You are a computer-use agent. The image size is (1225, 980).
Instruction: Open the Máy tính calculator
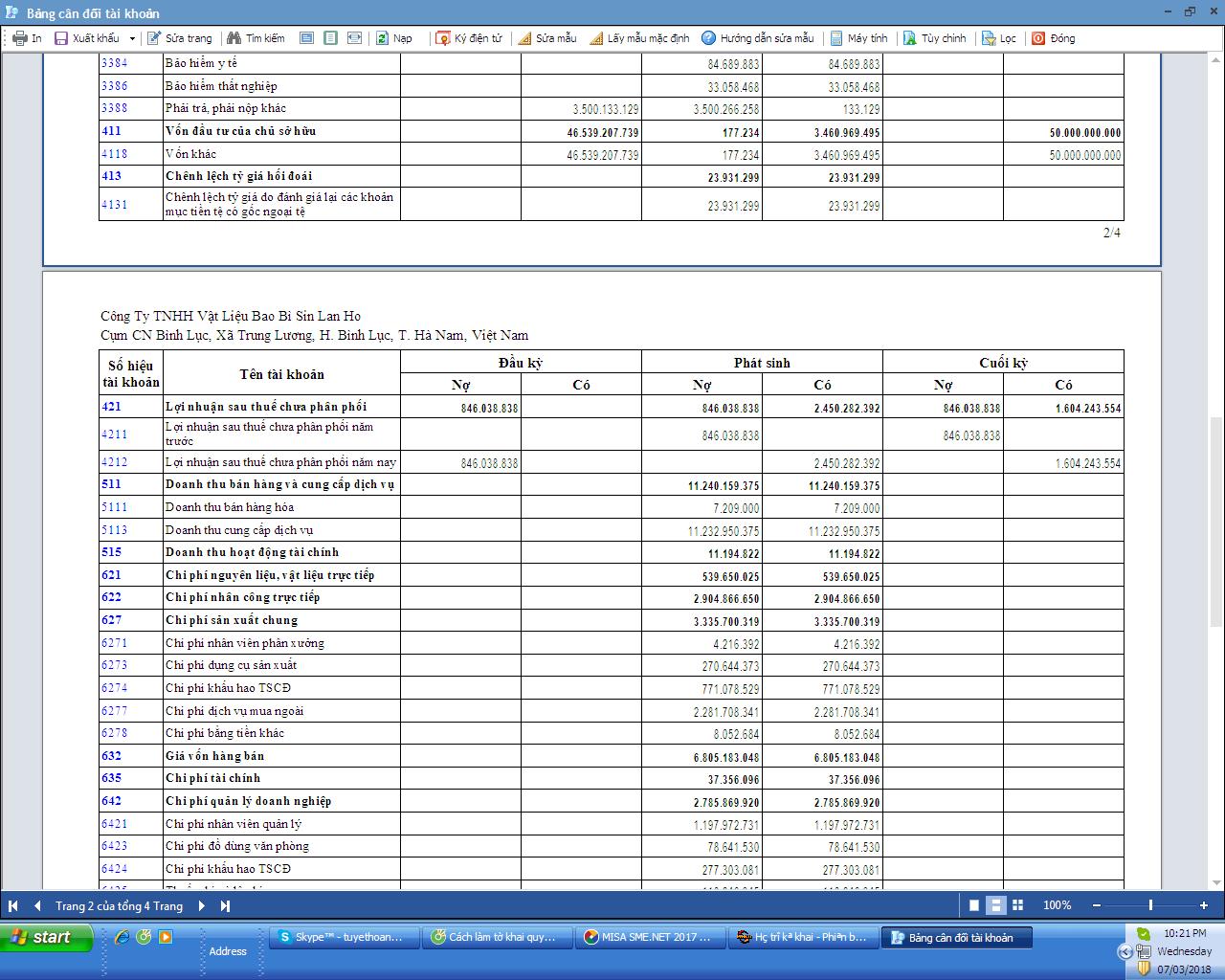pyautogui.click(x=858, y=38)
